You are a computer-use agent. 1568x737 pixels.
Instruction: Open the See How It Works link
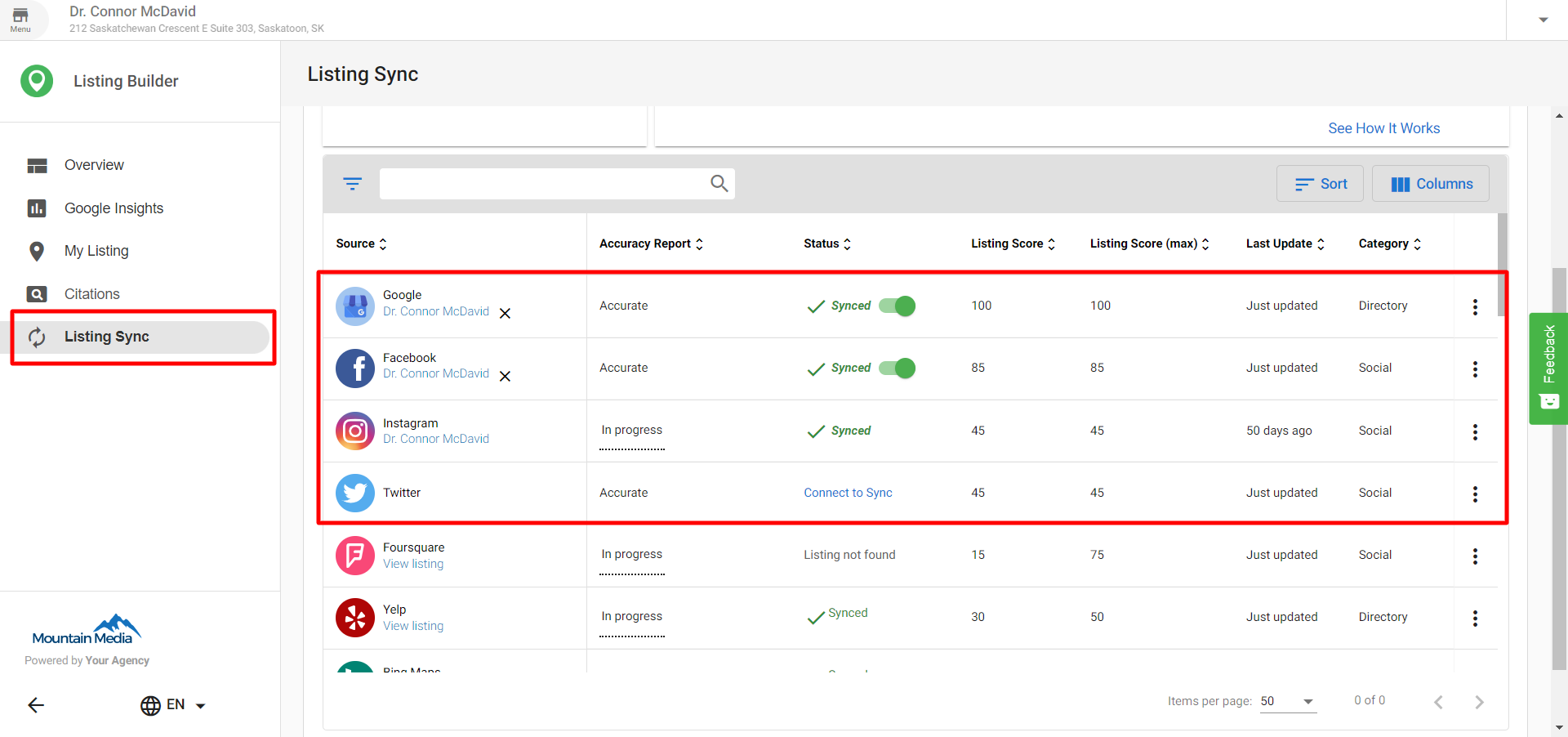tap(1383, 128)
